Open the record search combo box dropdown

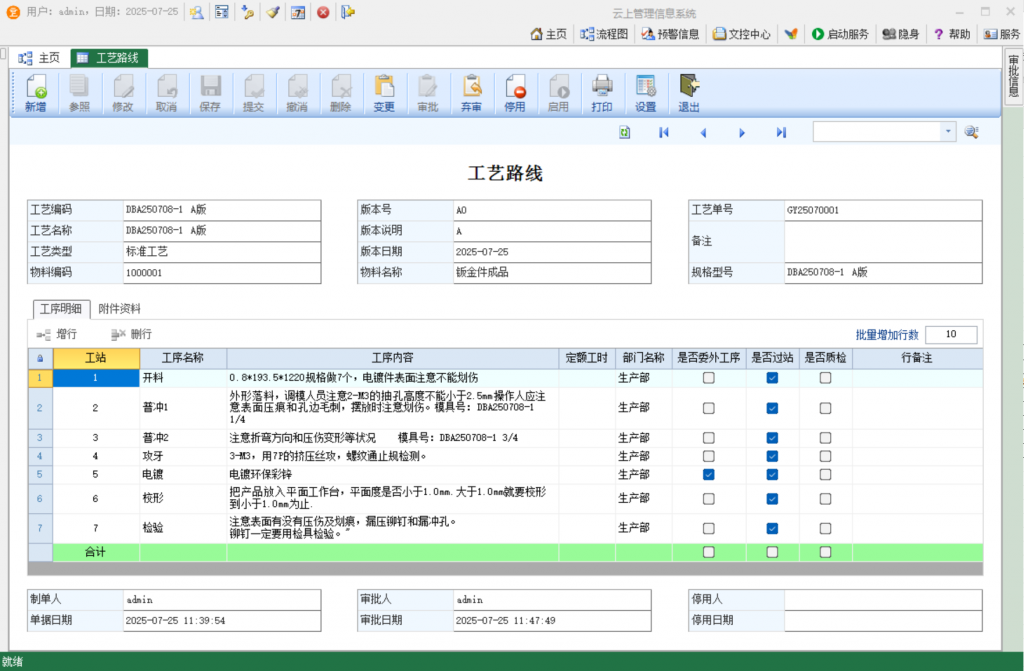click(x=948, y=132)
